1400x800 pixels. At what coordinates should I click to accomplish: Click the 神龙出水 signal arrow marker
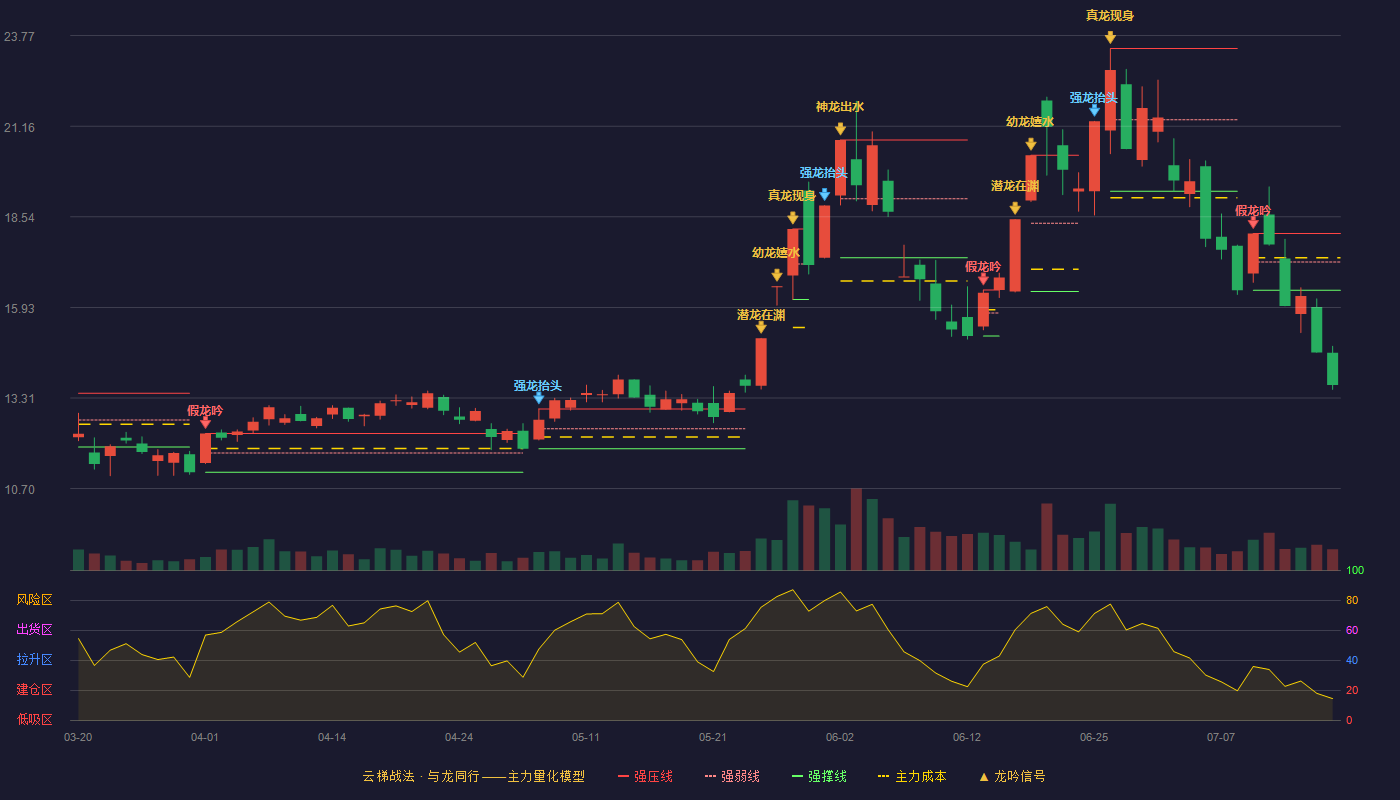click(840, 129)
